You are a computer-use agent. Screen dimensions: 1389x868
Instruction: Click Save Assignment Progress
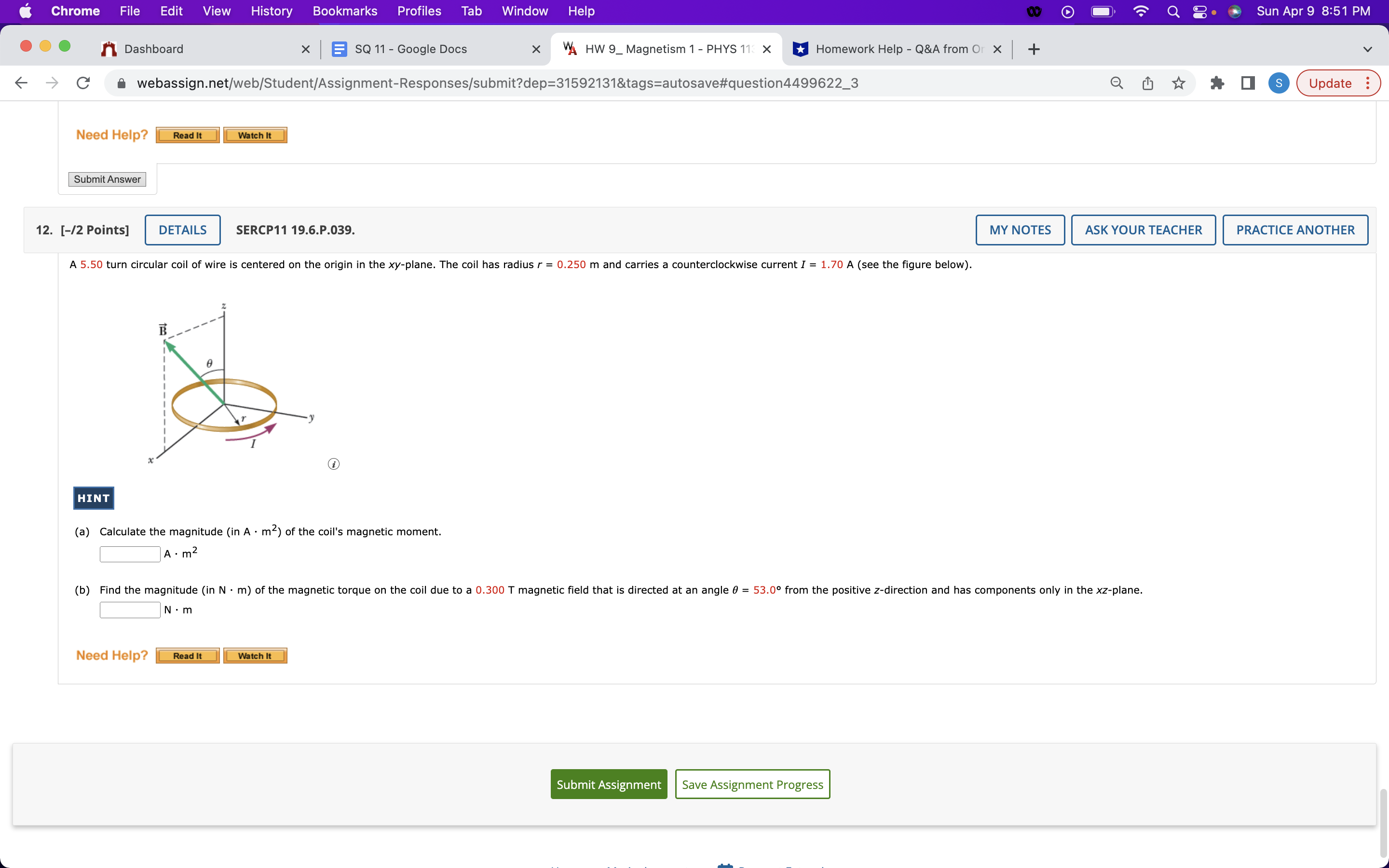point(752,784)
